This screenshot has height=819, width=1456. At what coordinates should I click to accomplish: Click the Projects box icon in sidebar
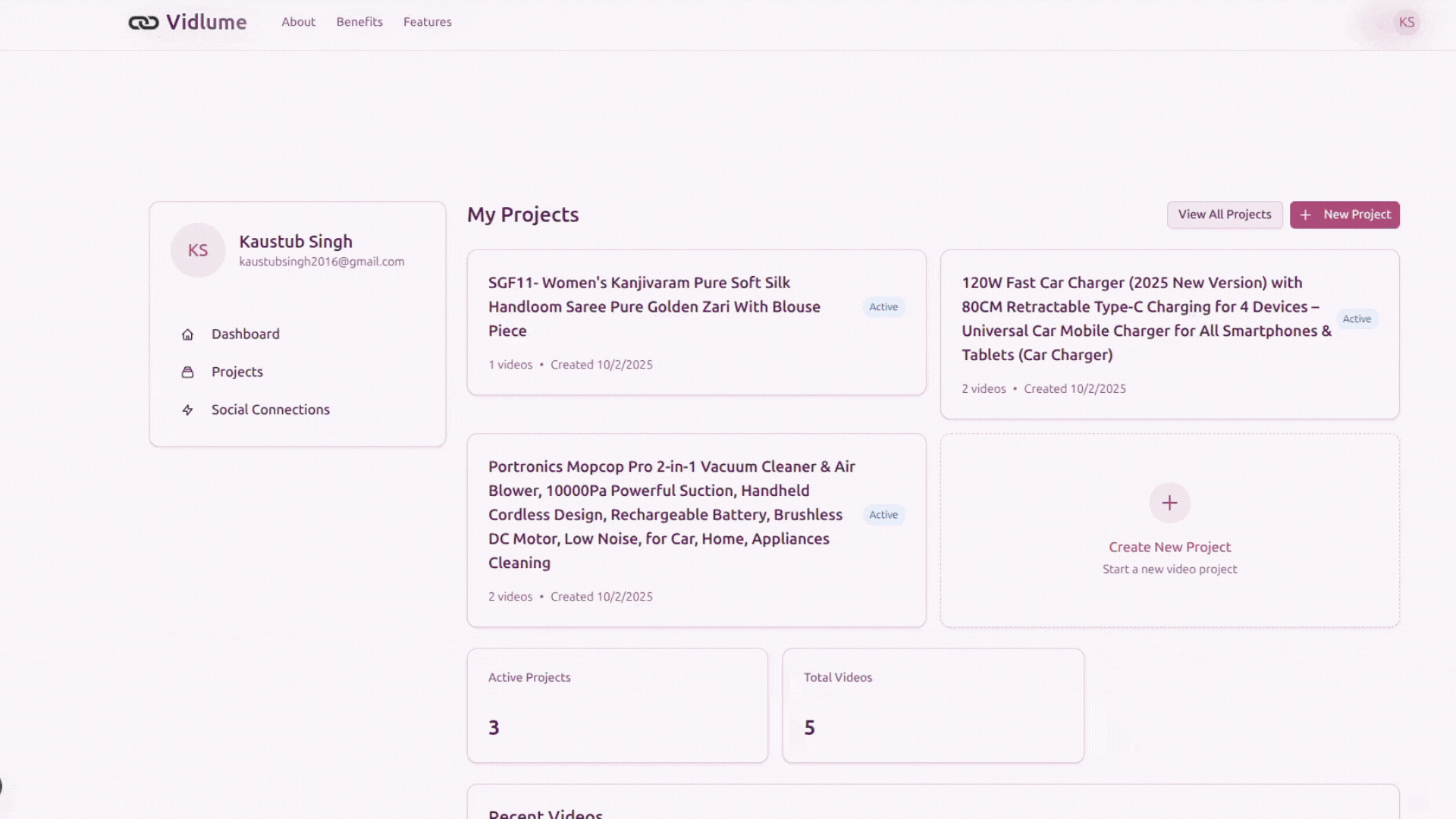click(x=187, y=372)
